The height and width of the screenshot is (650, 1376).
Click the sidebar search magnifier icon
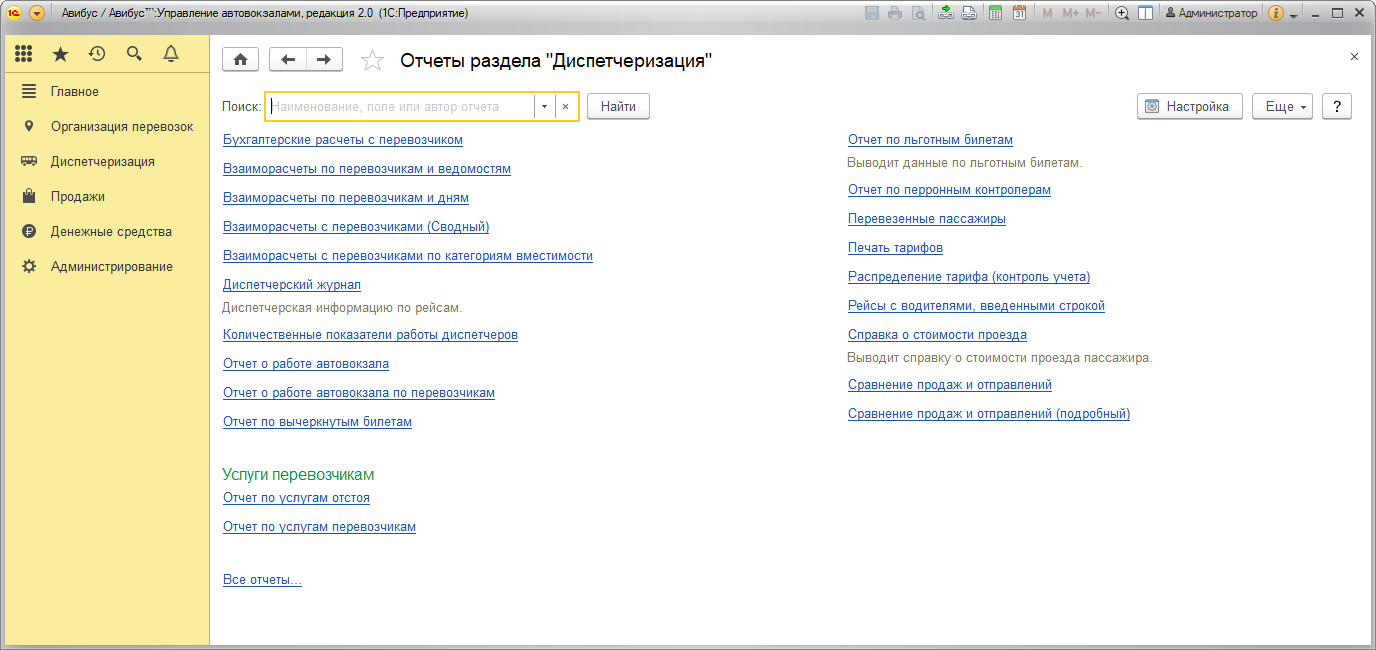134,54
